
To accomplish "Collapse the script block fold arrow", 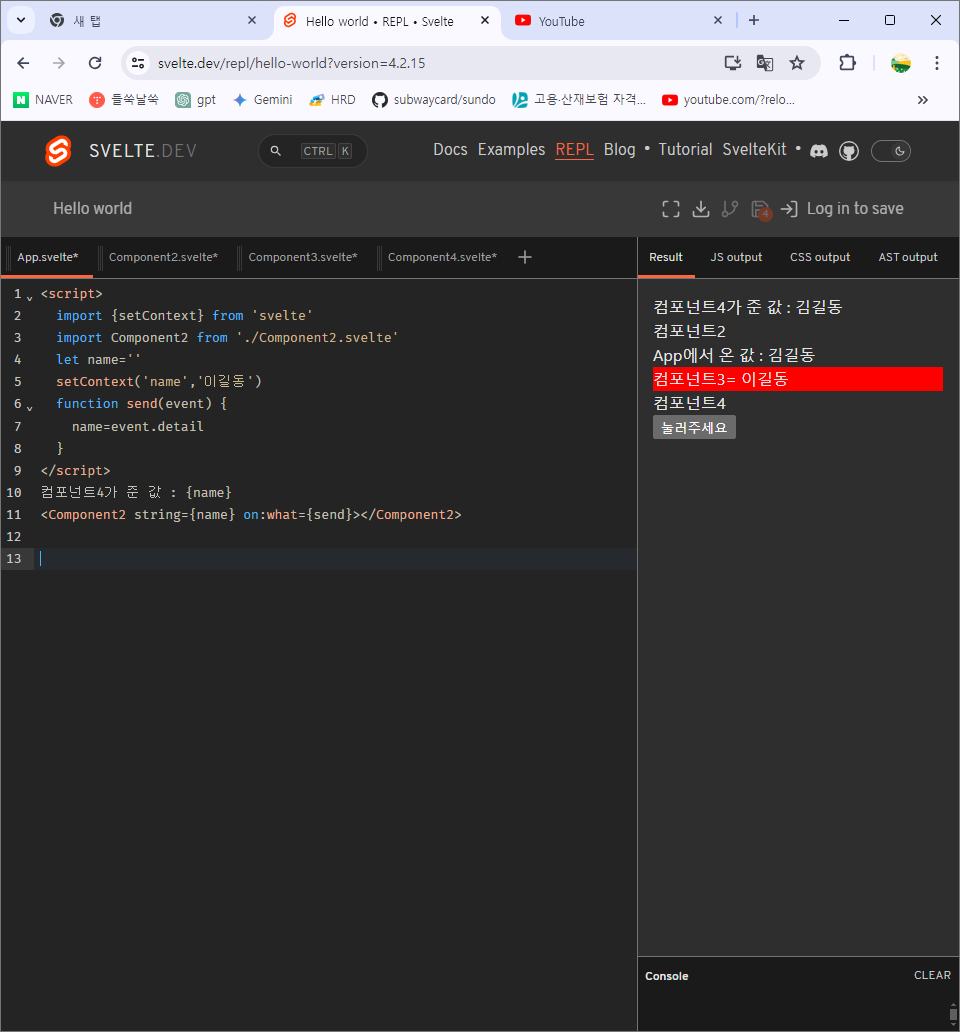I will pyautogui.click(x=30, y=297).
